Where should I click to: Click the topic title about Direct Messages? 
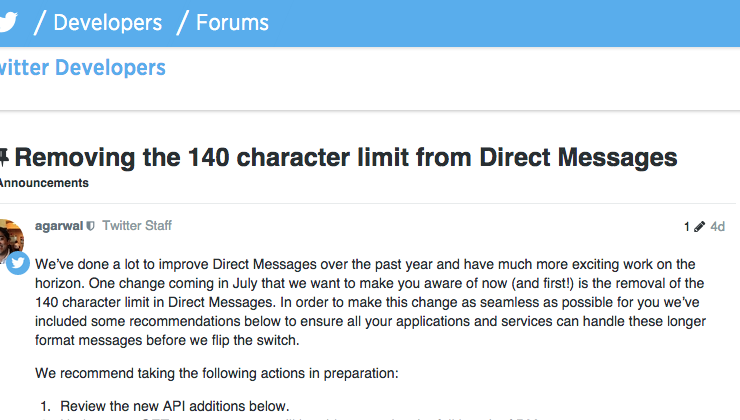(x=346, y=157)
